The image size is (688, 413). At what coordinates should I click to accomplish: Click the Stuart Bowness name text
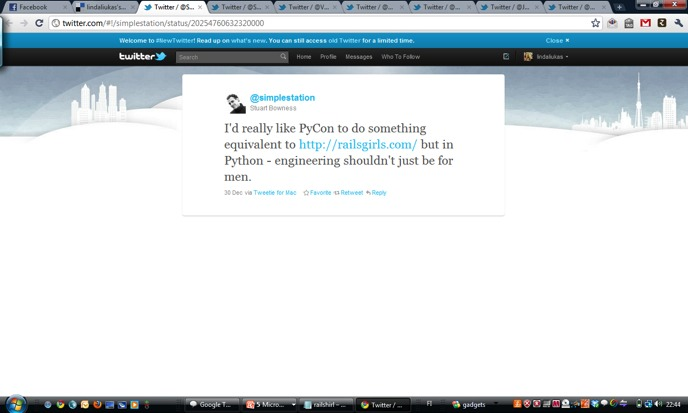point(273,108)
